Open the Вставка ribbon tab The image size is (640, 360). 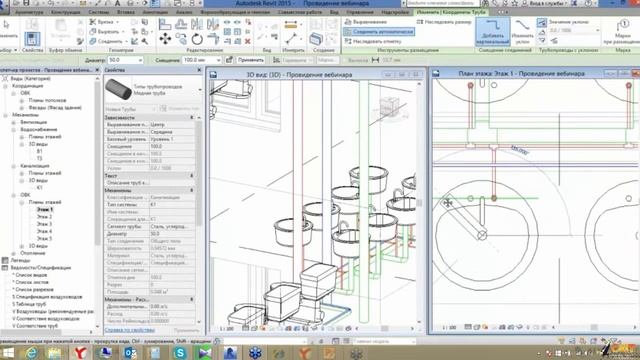point(126,12)
